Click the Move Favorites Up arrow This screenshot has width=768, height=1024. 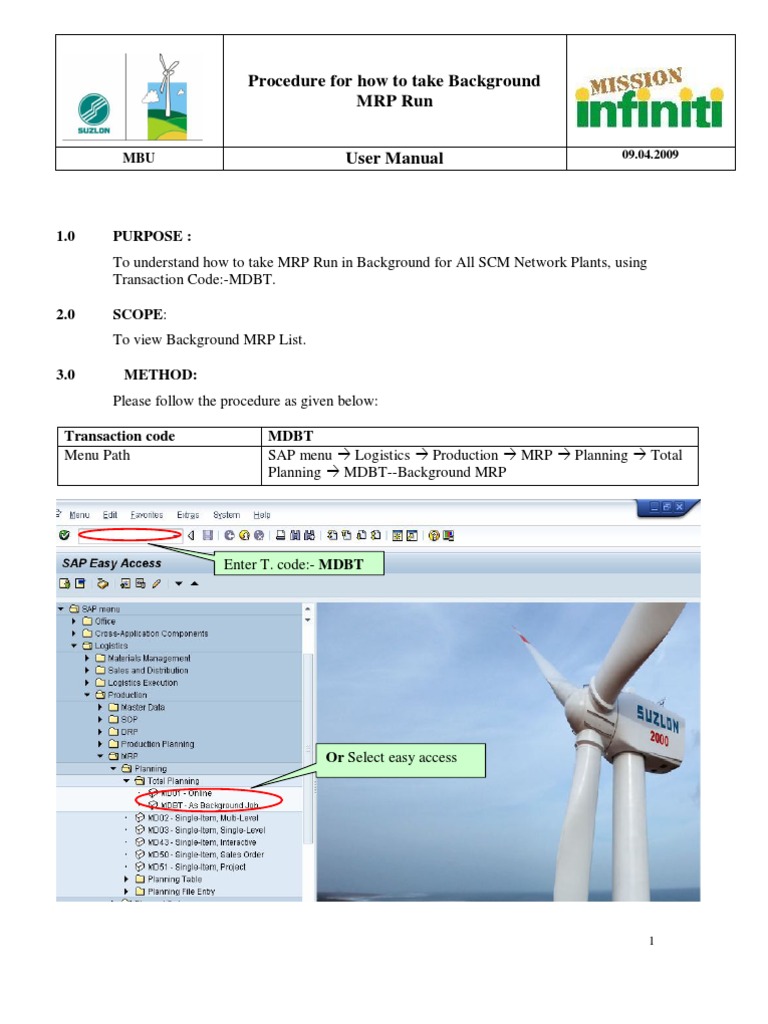coord(195,584)
